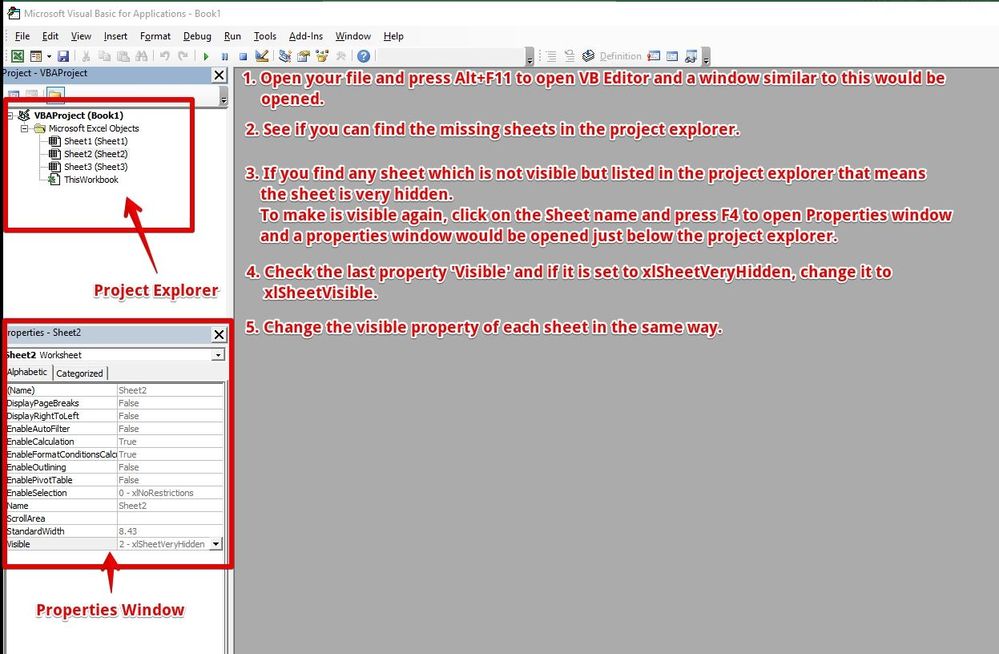The height and width of the screenshot is (654, 999).
Task: Click the Redo arrow icon
Action: click(183, 56)
